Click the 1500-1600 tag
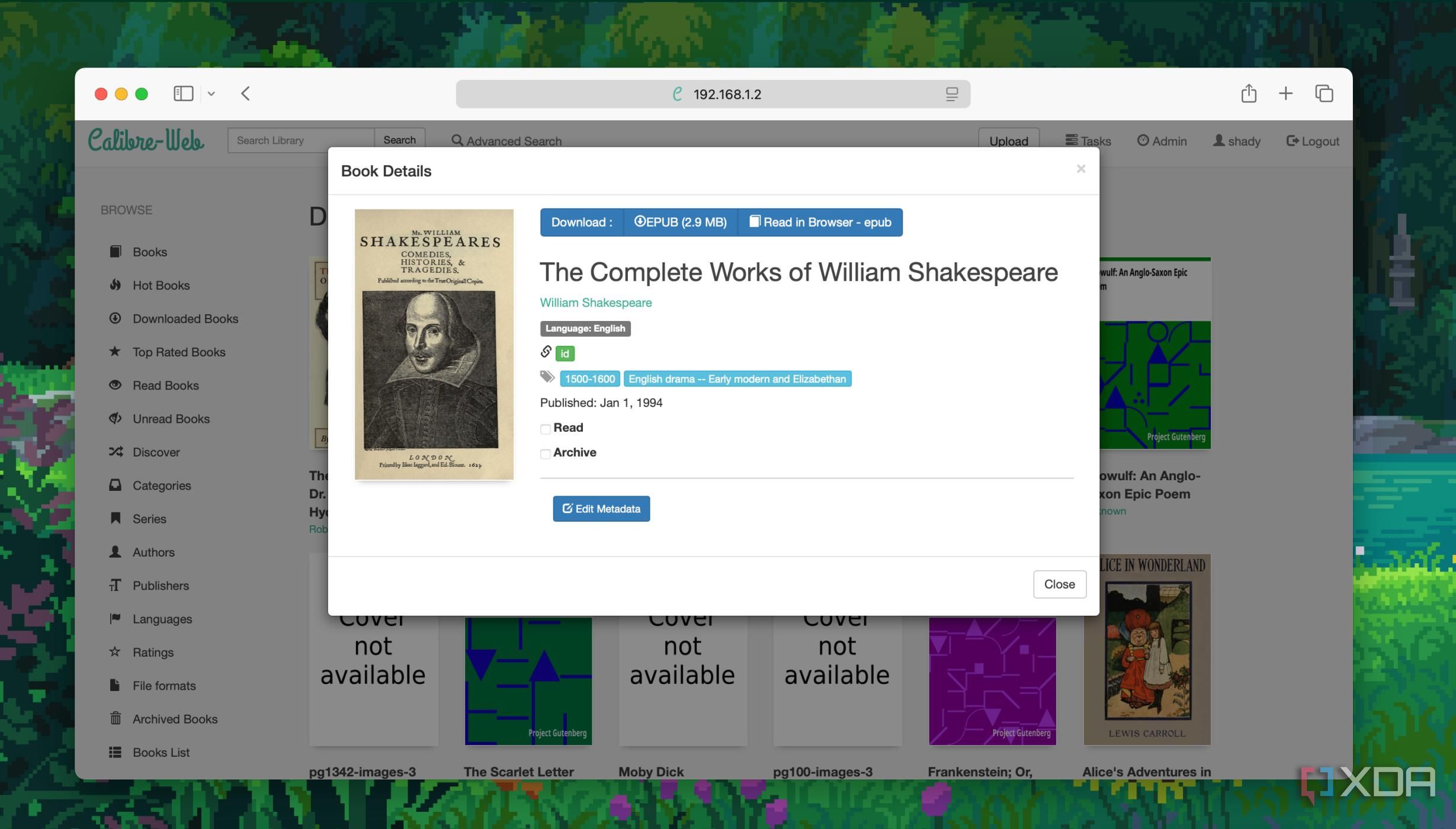The image size is (1456, 829). pyautogui.click(x=590, y=379)
